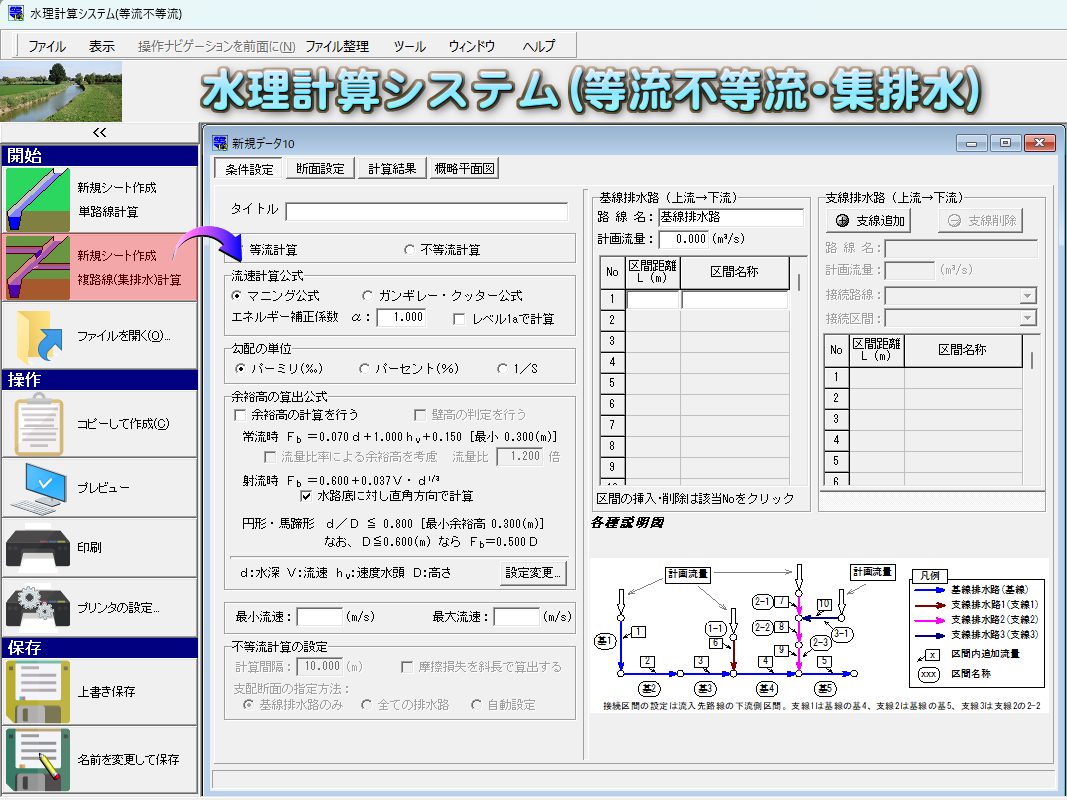Click the clipboard copy-and-create icon
This screenshot has width=1067, height=800.
[39, 424]
